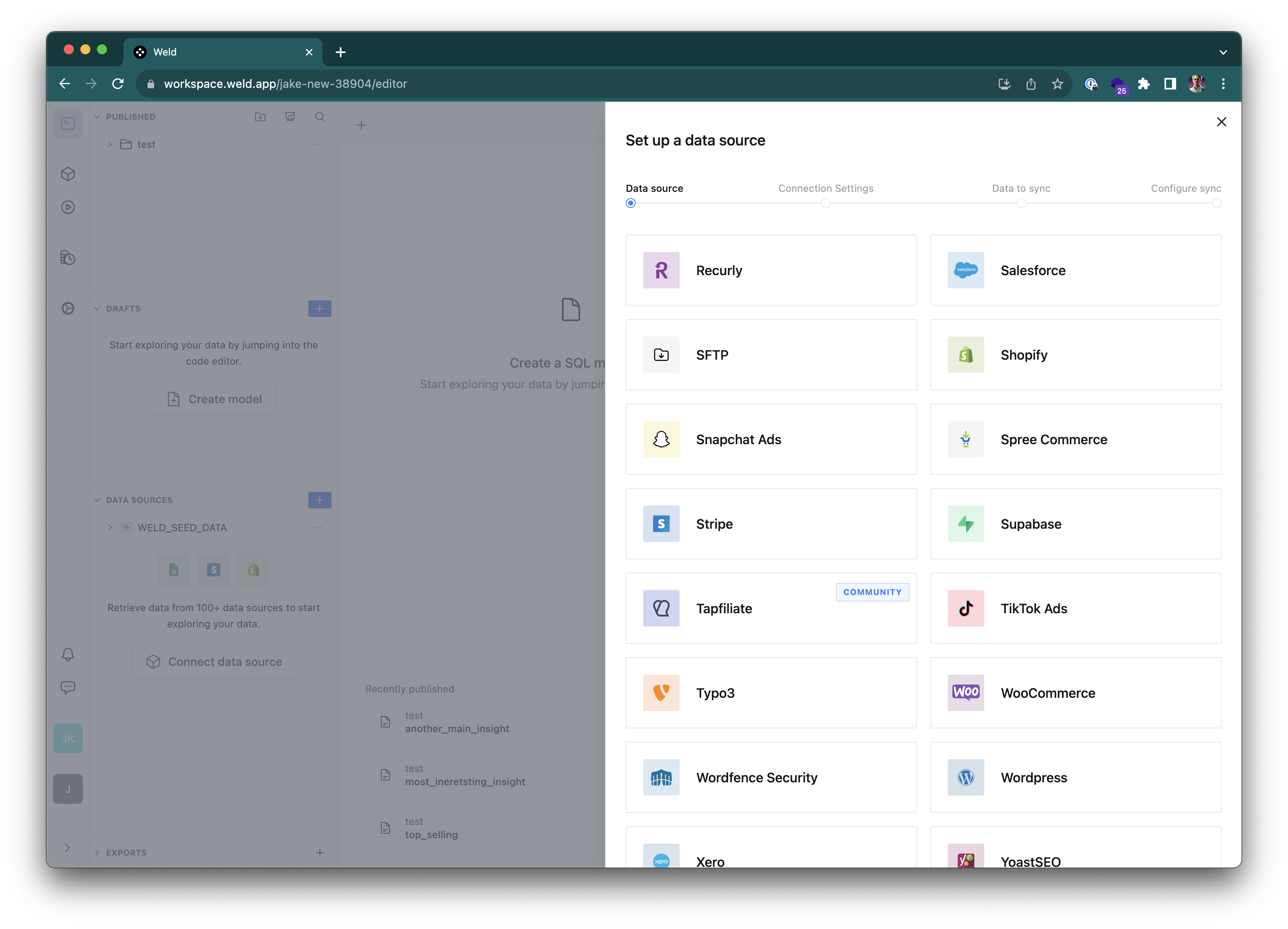Click the browser address bar URL
The width and height of the screenshot is (1288, 929).
coord(285,84)
